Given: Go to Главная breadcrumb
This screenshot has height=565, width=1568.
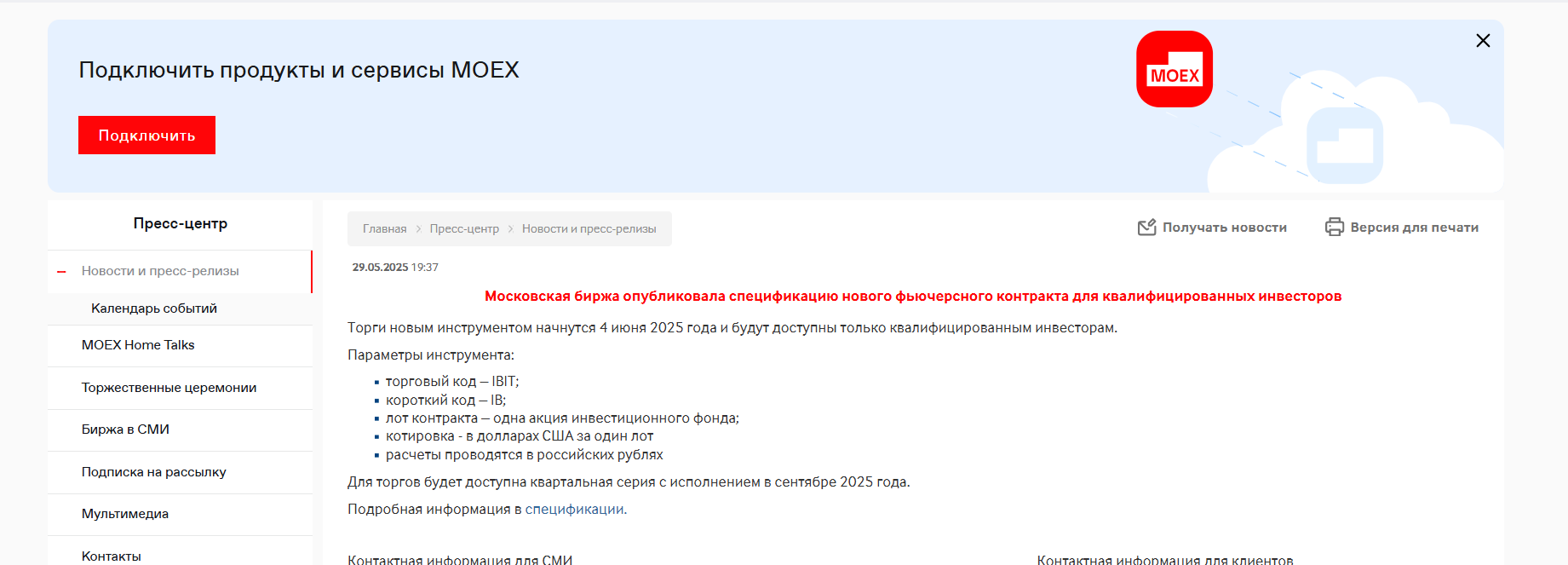Looking at the screenshot, I should pyautogui.click(x=385, y=229).
